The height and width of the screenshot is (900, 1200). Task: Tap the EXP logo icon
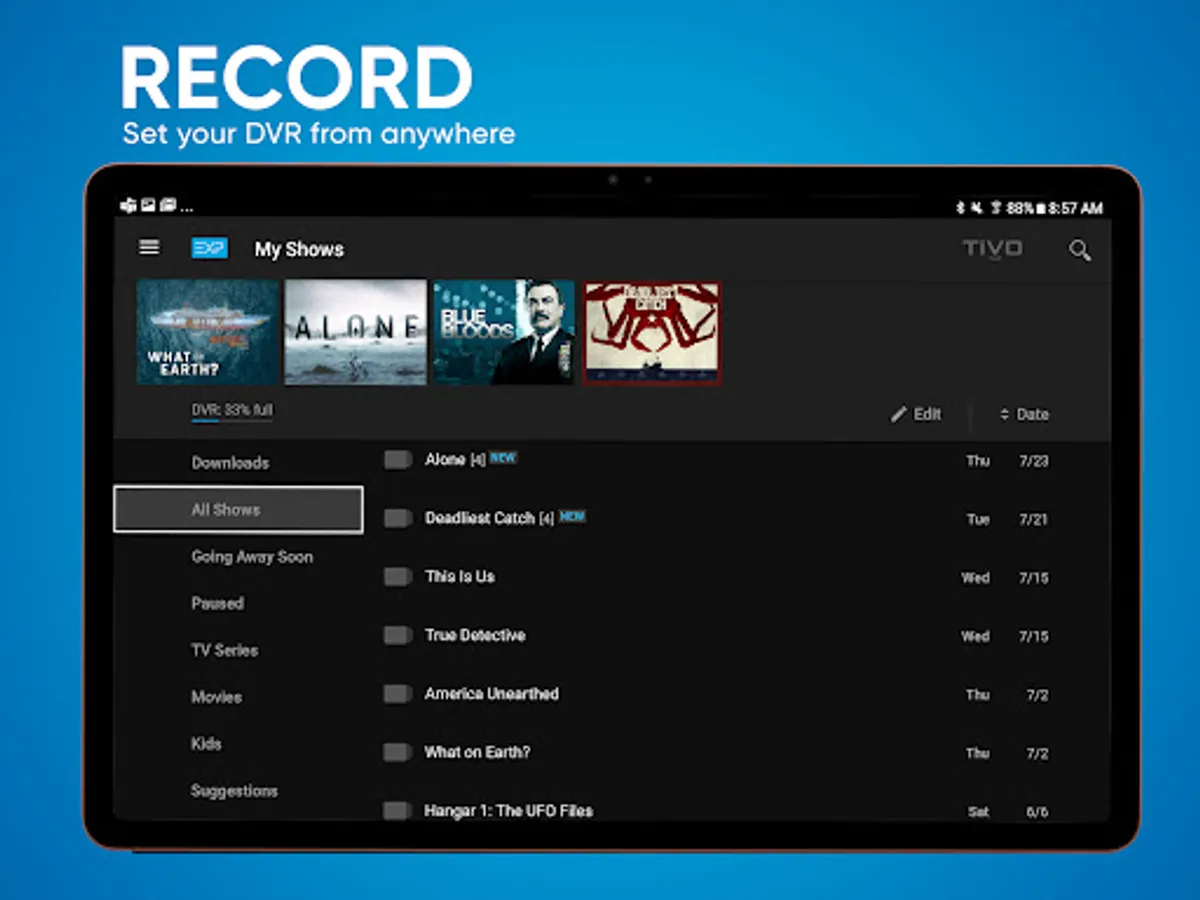point(210,248)
